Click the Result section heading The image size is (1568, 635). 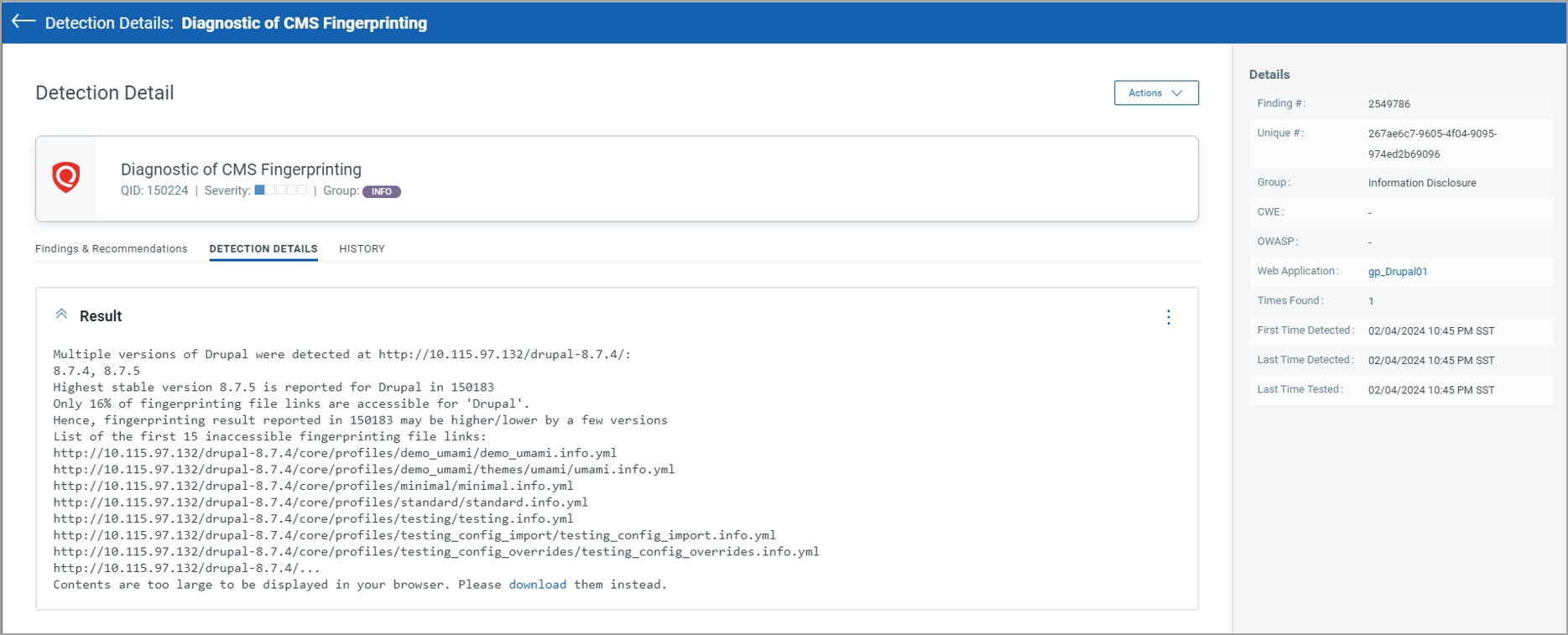coord(101,316)
